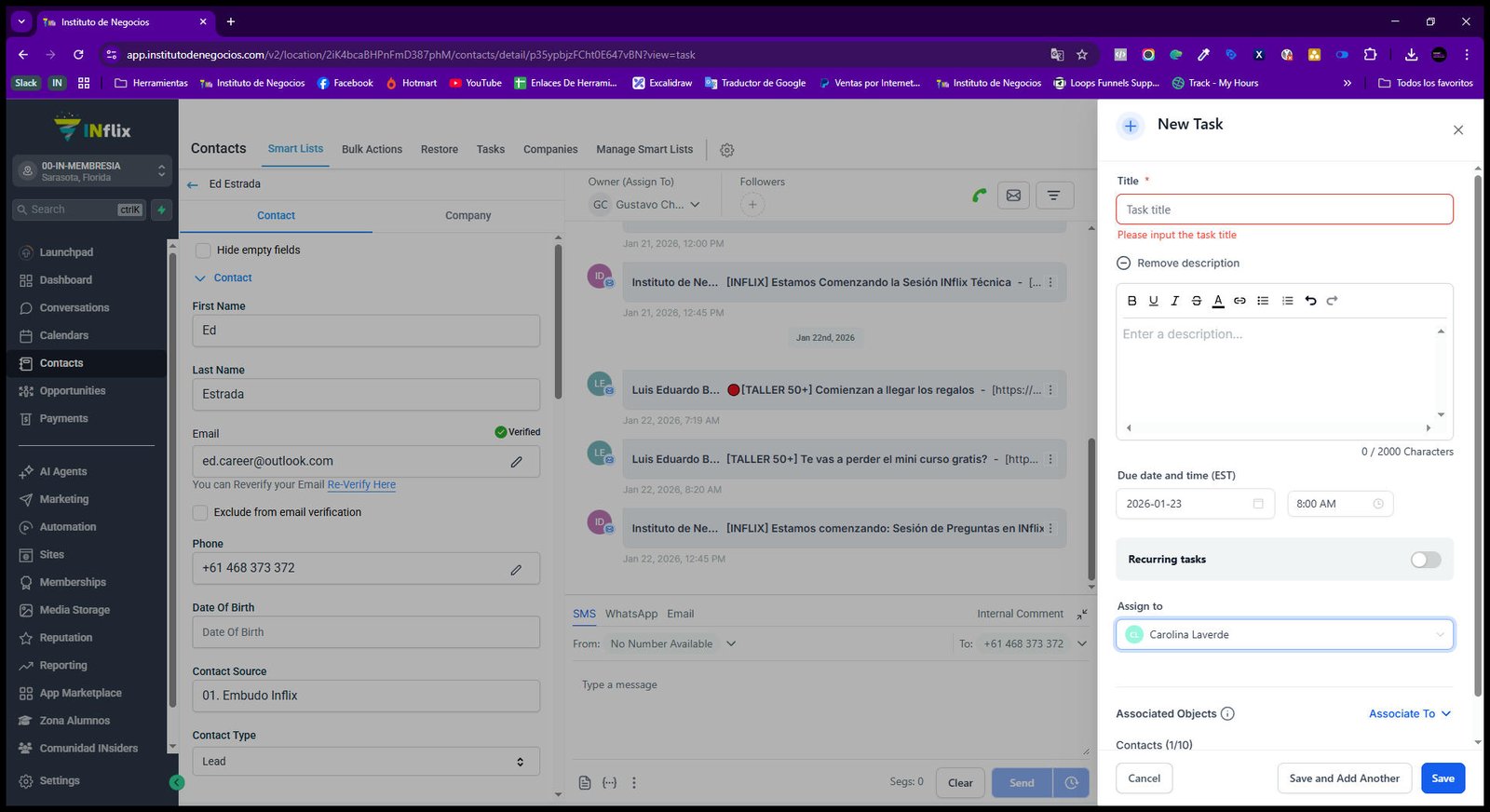Follow the Re-Verify Here link

361,485
